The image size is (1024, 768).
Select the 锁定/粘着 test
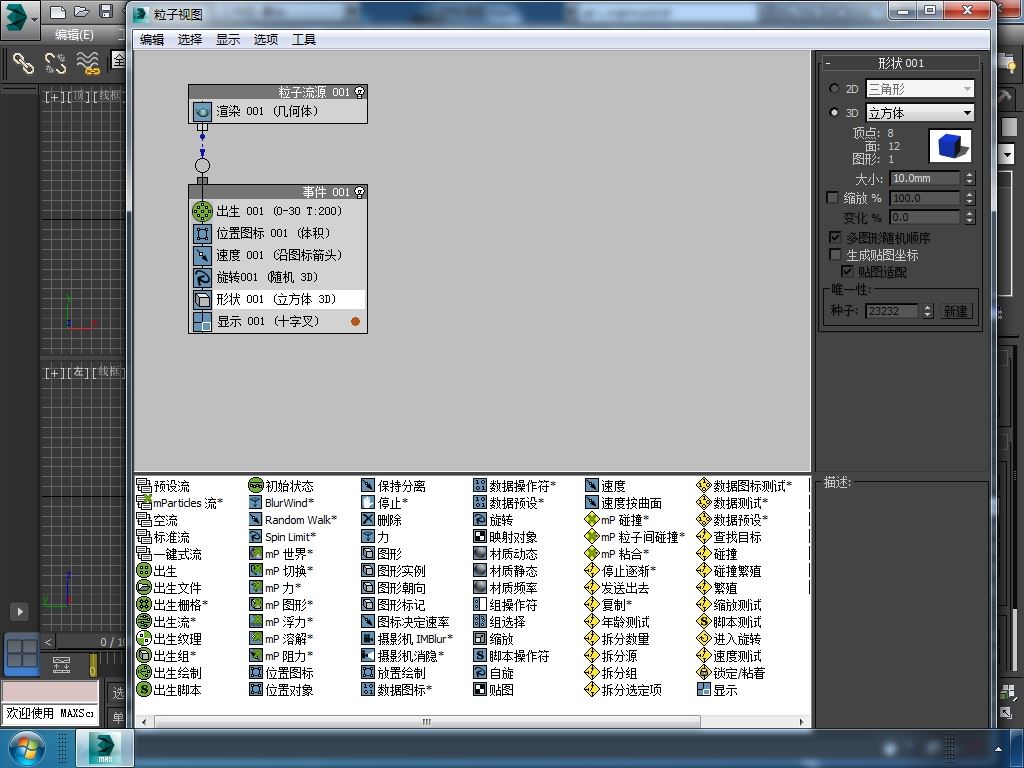pos(731,673)
